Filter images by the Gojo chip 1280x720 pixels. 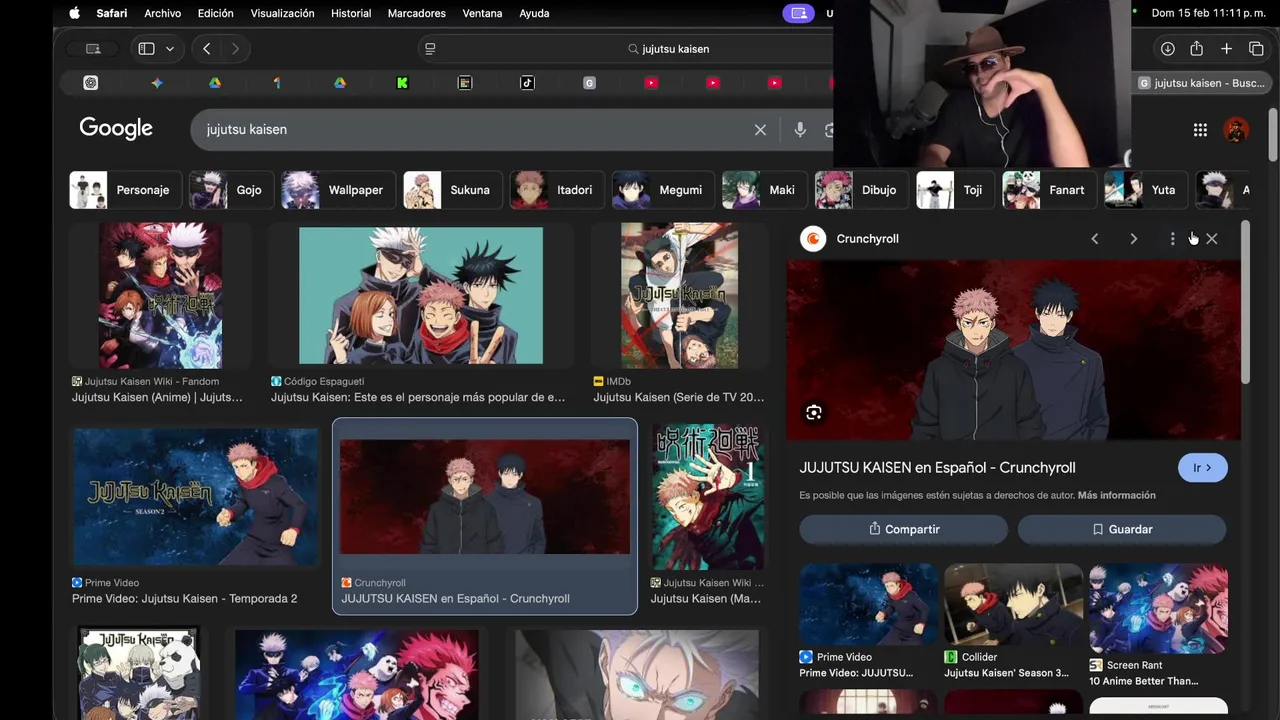(231, 190)
